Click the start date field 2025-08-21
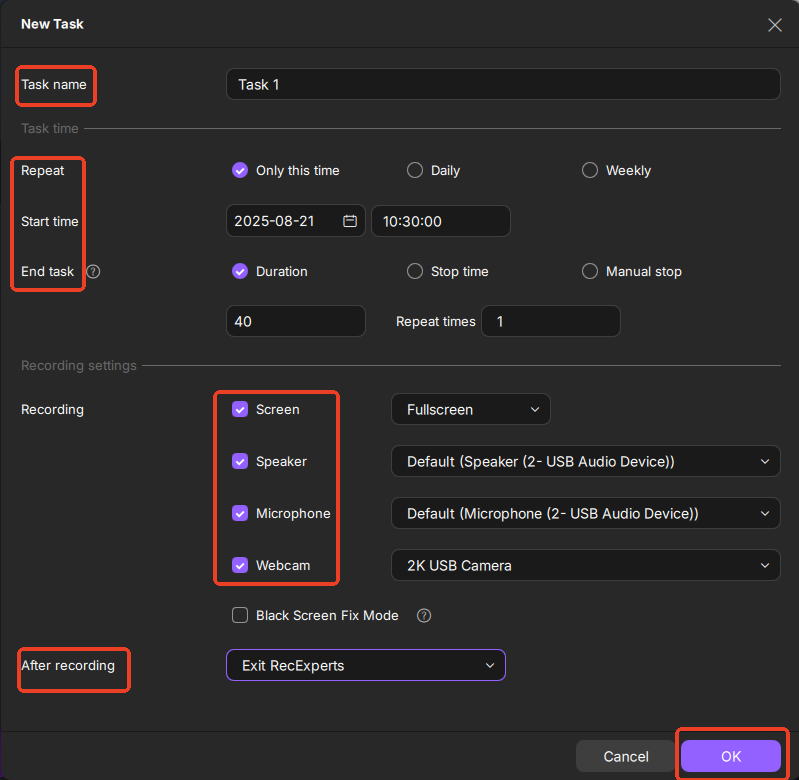This screenshot has height=780, width=799. pyautogui.click(x=296, y=221)
